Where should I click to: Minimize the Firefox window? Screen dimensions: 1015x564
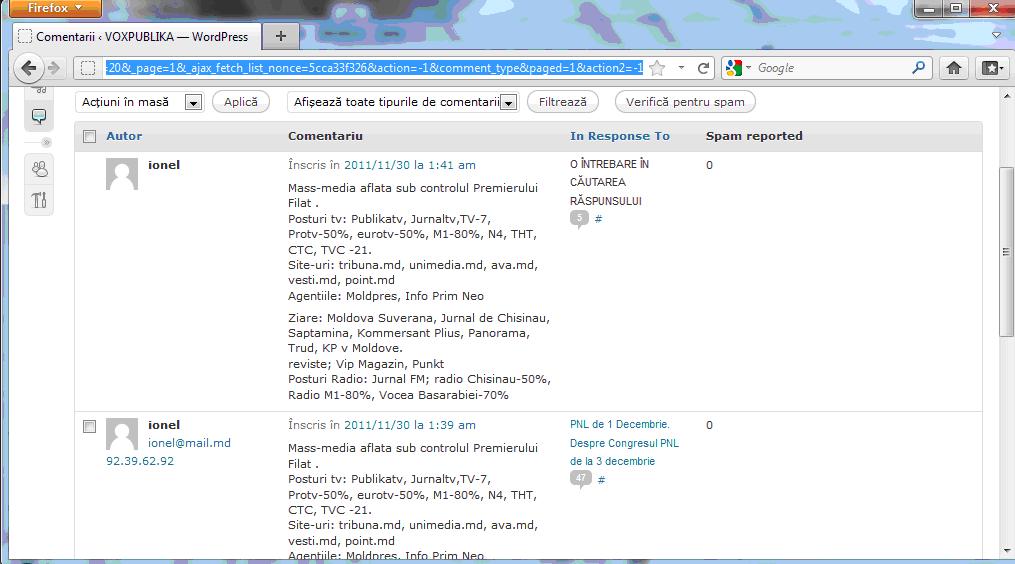tap(929, 8)
